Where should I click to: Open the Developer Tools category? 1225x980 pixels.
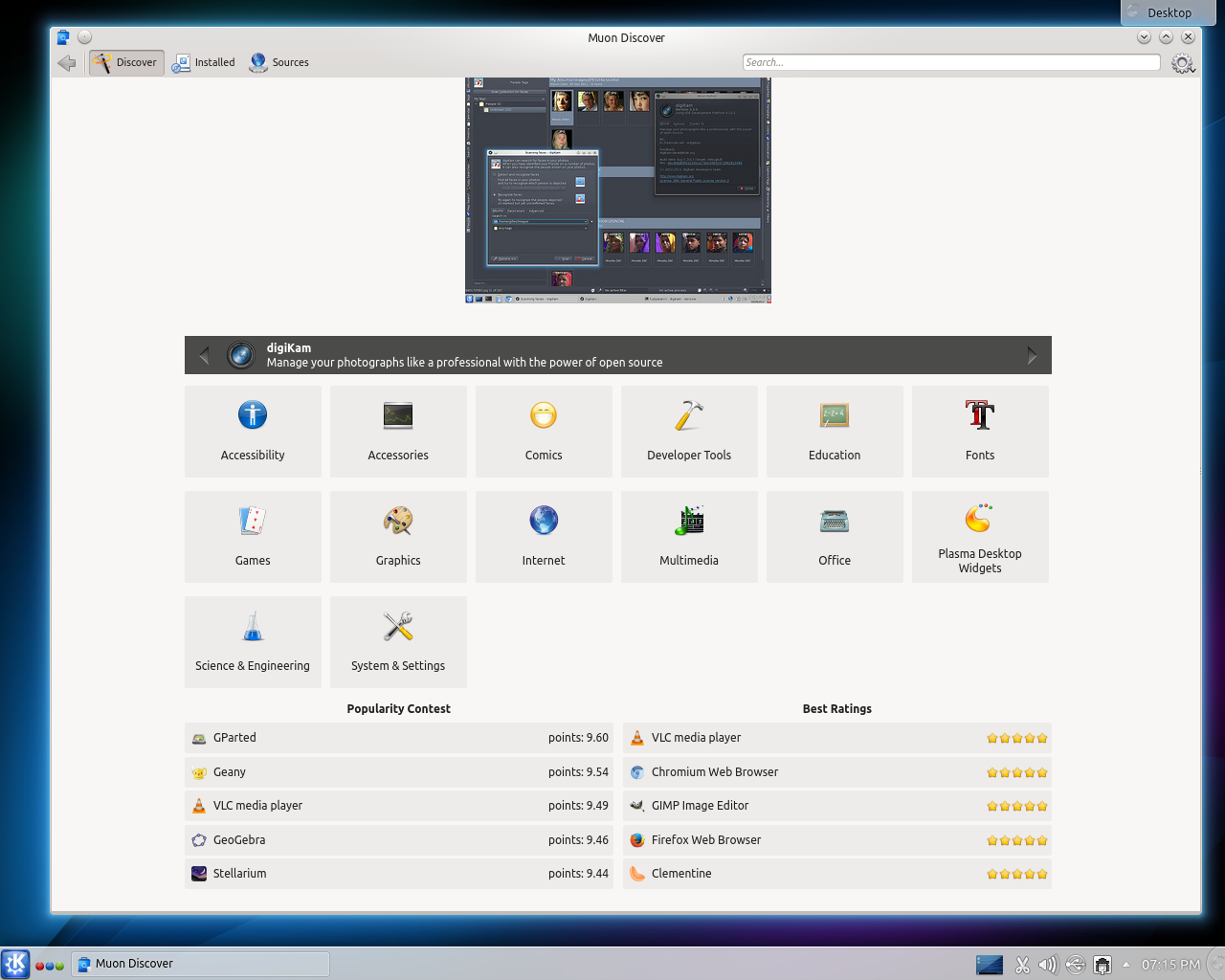point(689,432)
